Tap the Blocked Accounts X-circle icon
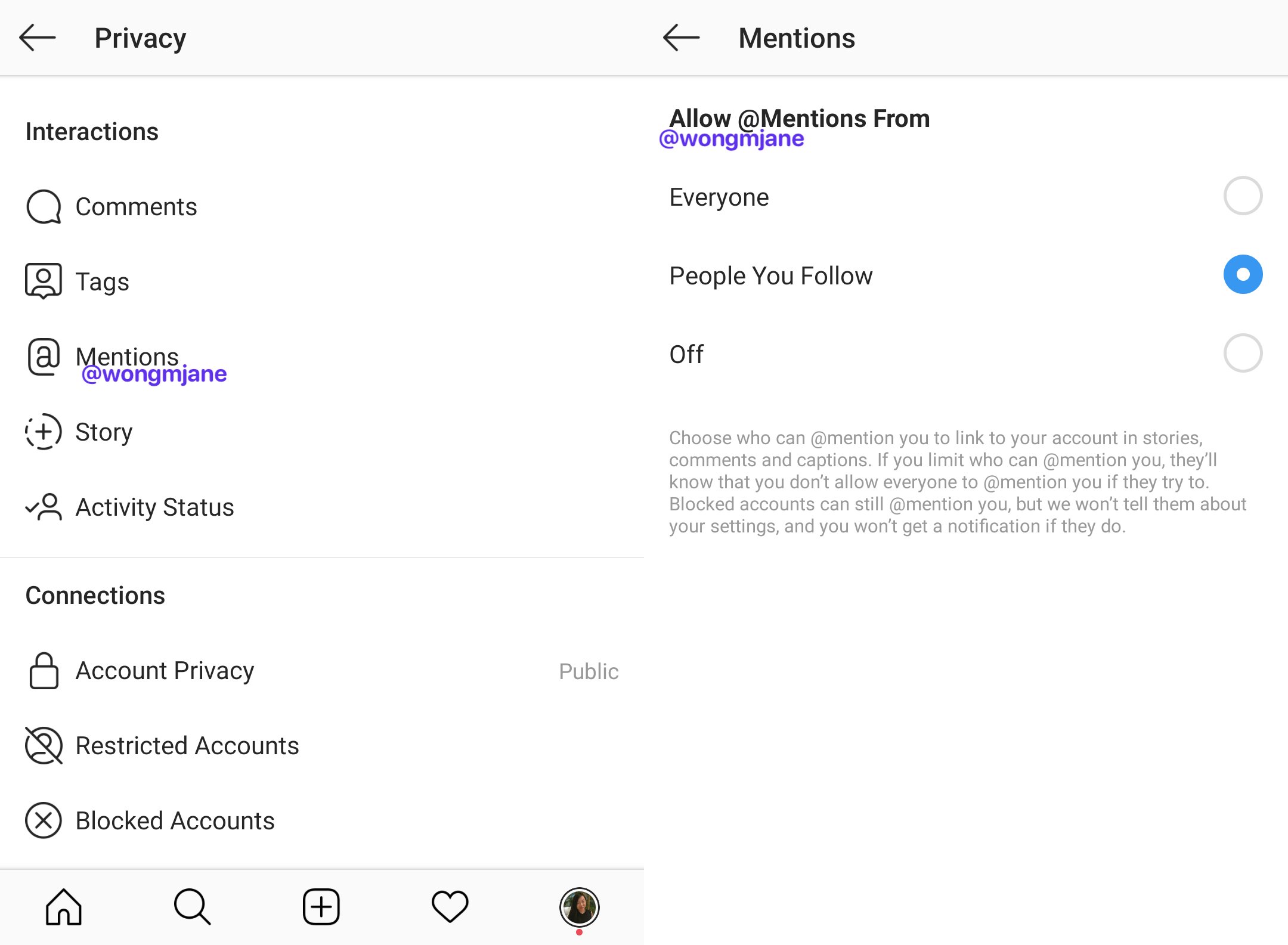 click(44, 821)
